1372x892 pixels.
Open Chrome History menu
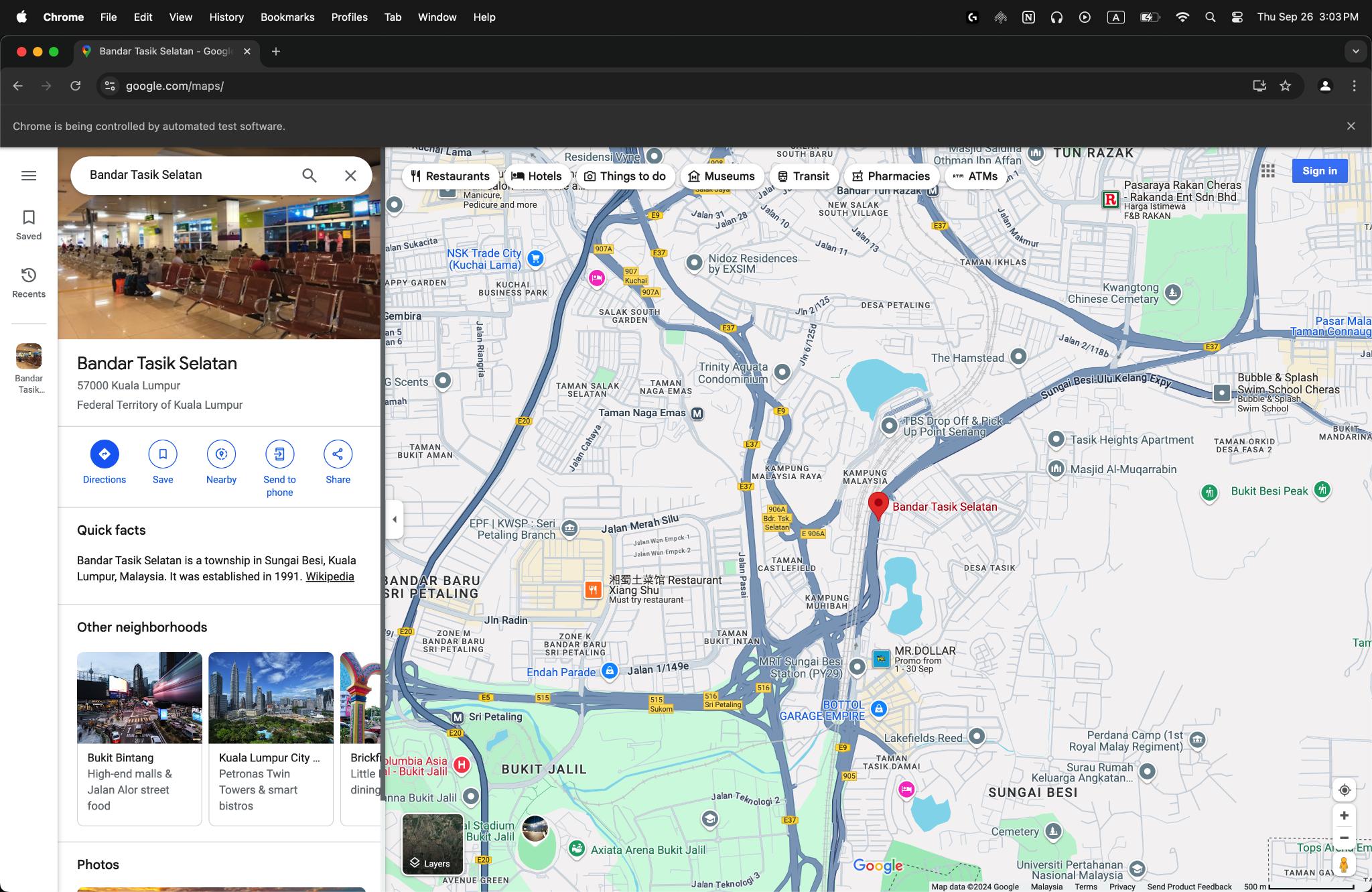[226, 17]
